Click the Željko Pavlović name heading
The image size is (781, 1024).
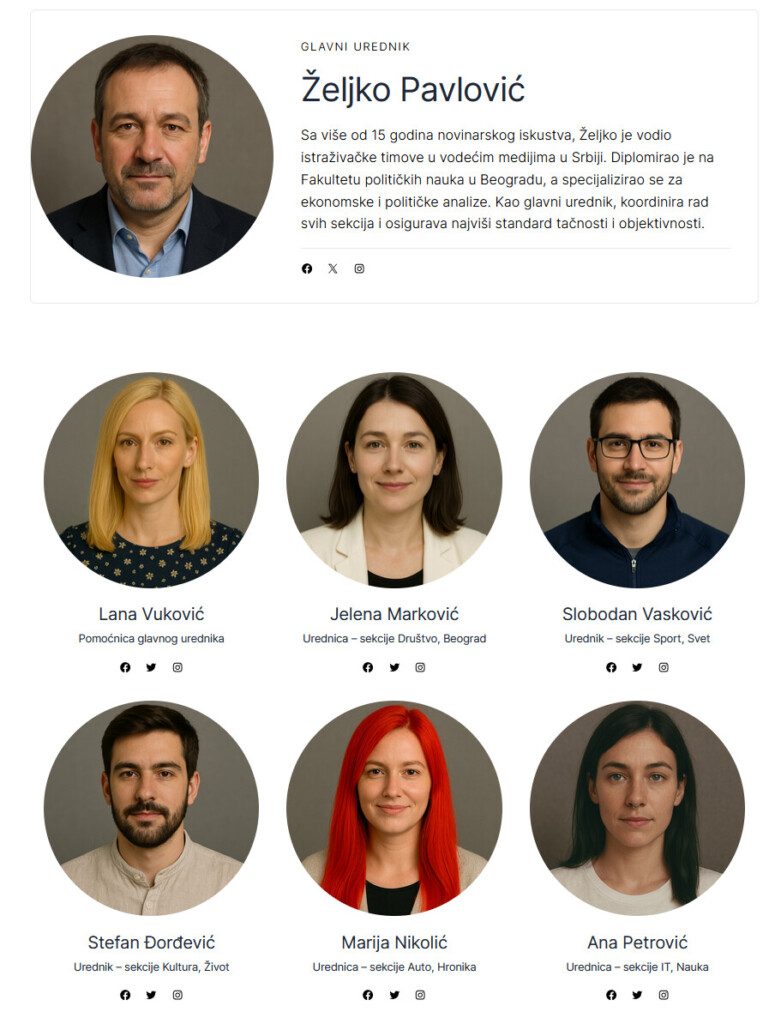tap(413, 89)
